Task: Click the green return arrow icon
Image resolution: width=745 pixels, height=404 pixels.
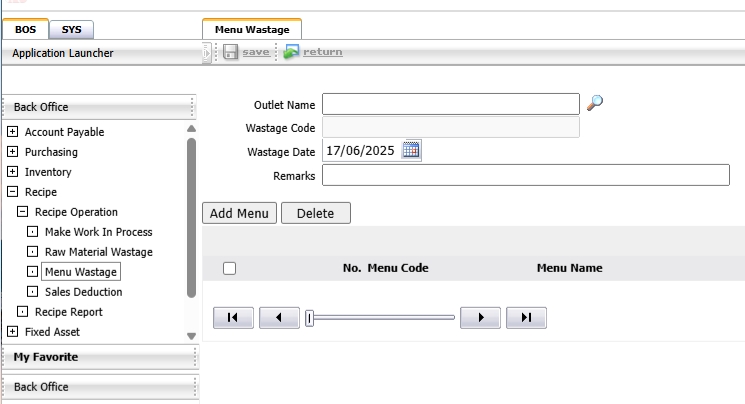Action: pyautogui.click(x=291, y=52)
